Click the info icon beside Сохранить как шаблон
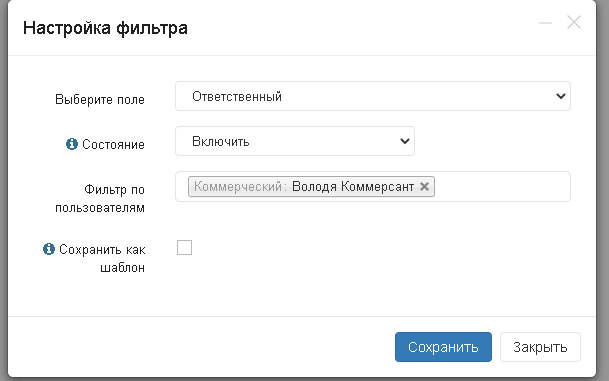 pos(49,249)
